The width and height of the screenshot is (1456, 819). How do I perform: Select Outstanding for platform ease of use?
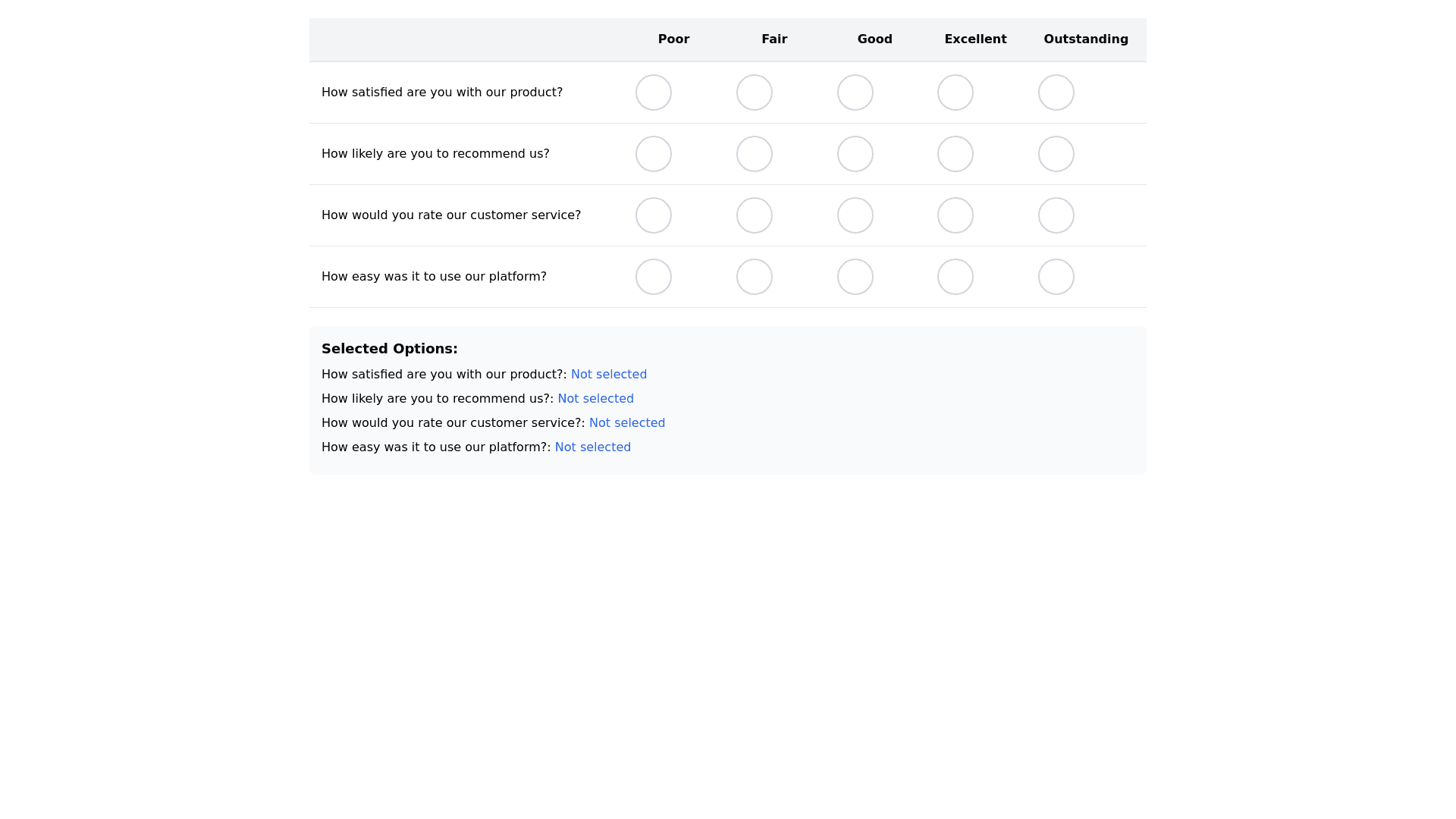1056,277
